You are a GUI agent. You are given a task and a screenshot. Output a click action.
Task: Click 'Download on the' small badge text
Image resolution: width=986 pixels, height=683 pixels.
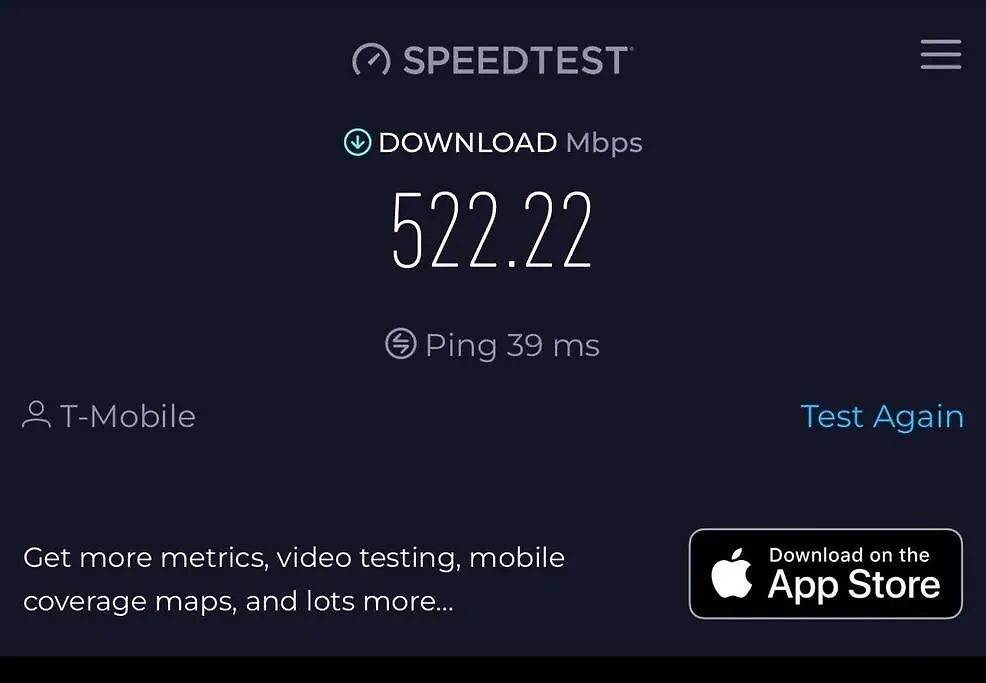849,555
